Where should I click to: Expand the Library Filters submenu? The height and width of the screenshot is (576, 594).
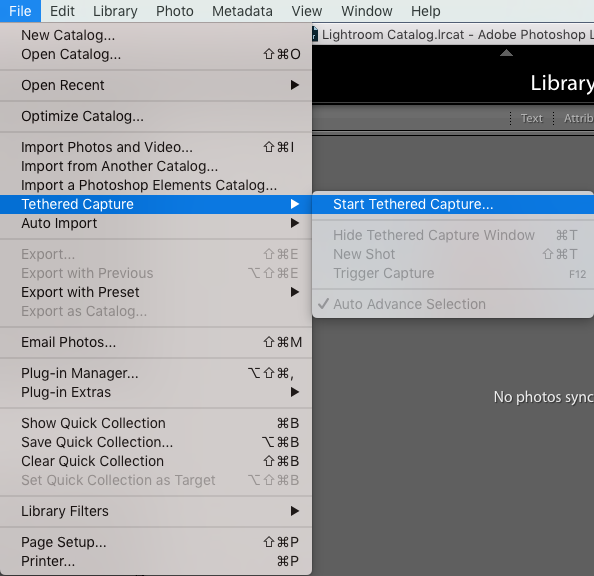click(156, 511)
